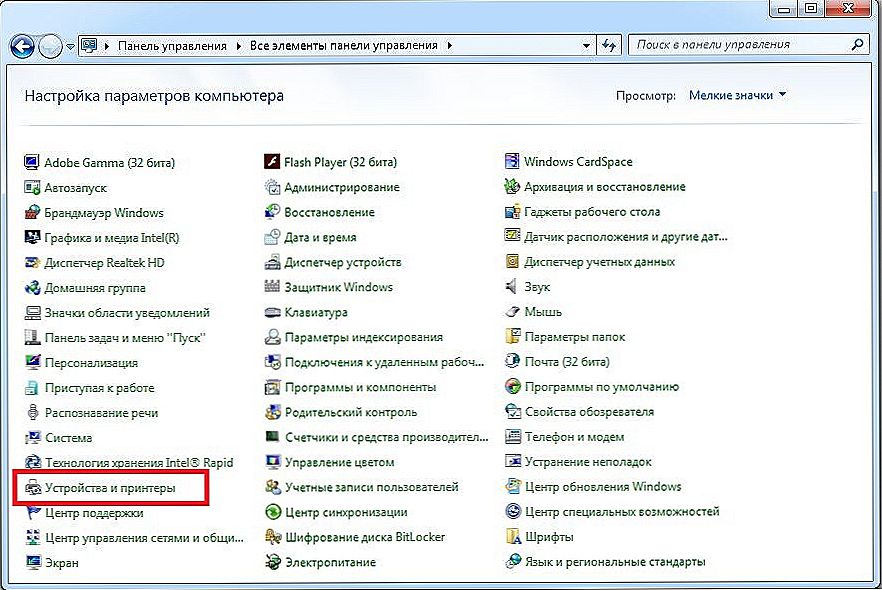Open the Параметры индексирования link
Screen dimensions: 882x590
pyautogui.click(x=363, y=337)
